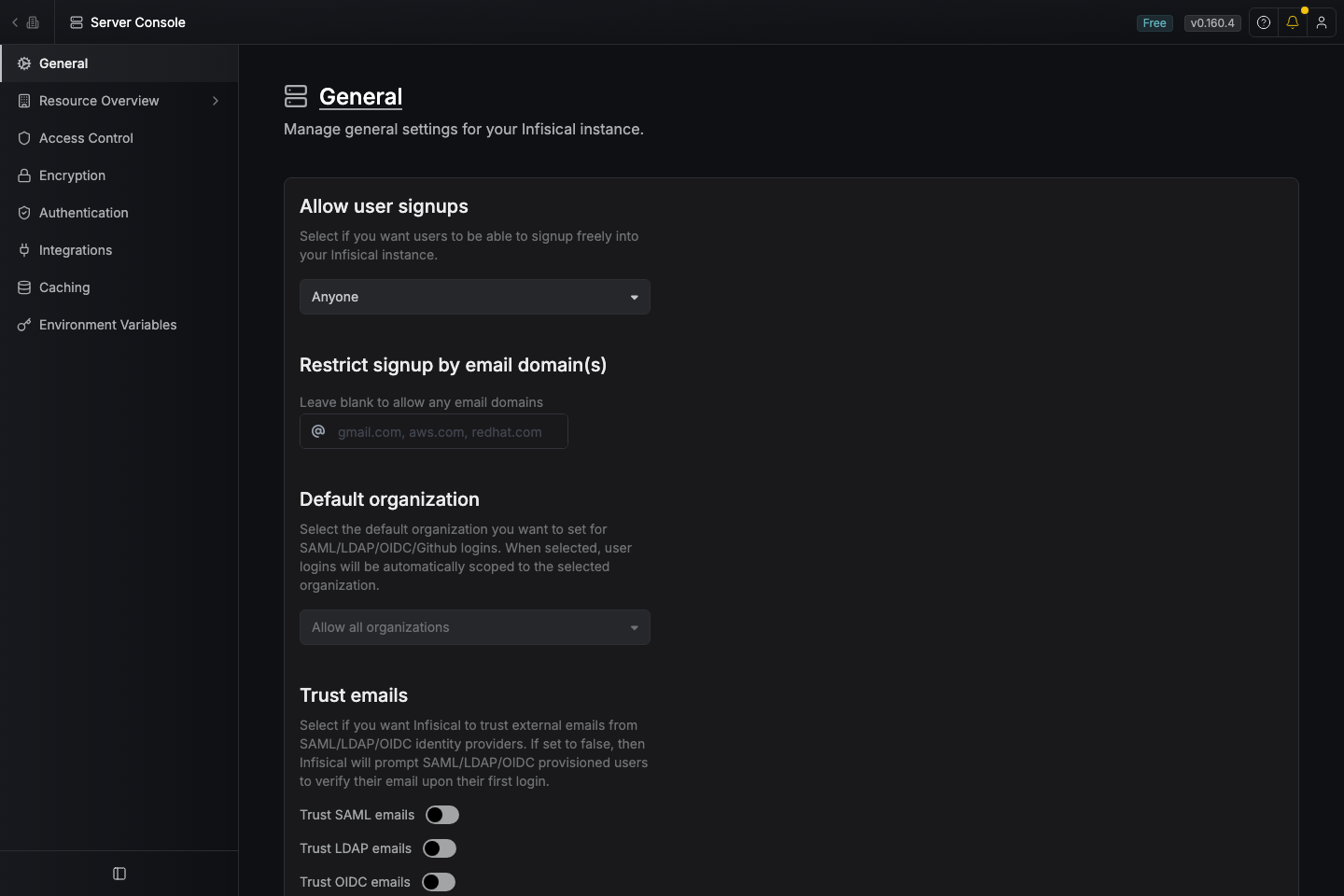Click the Server Console title
Screen dimensions: 1344x896
138,22
